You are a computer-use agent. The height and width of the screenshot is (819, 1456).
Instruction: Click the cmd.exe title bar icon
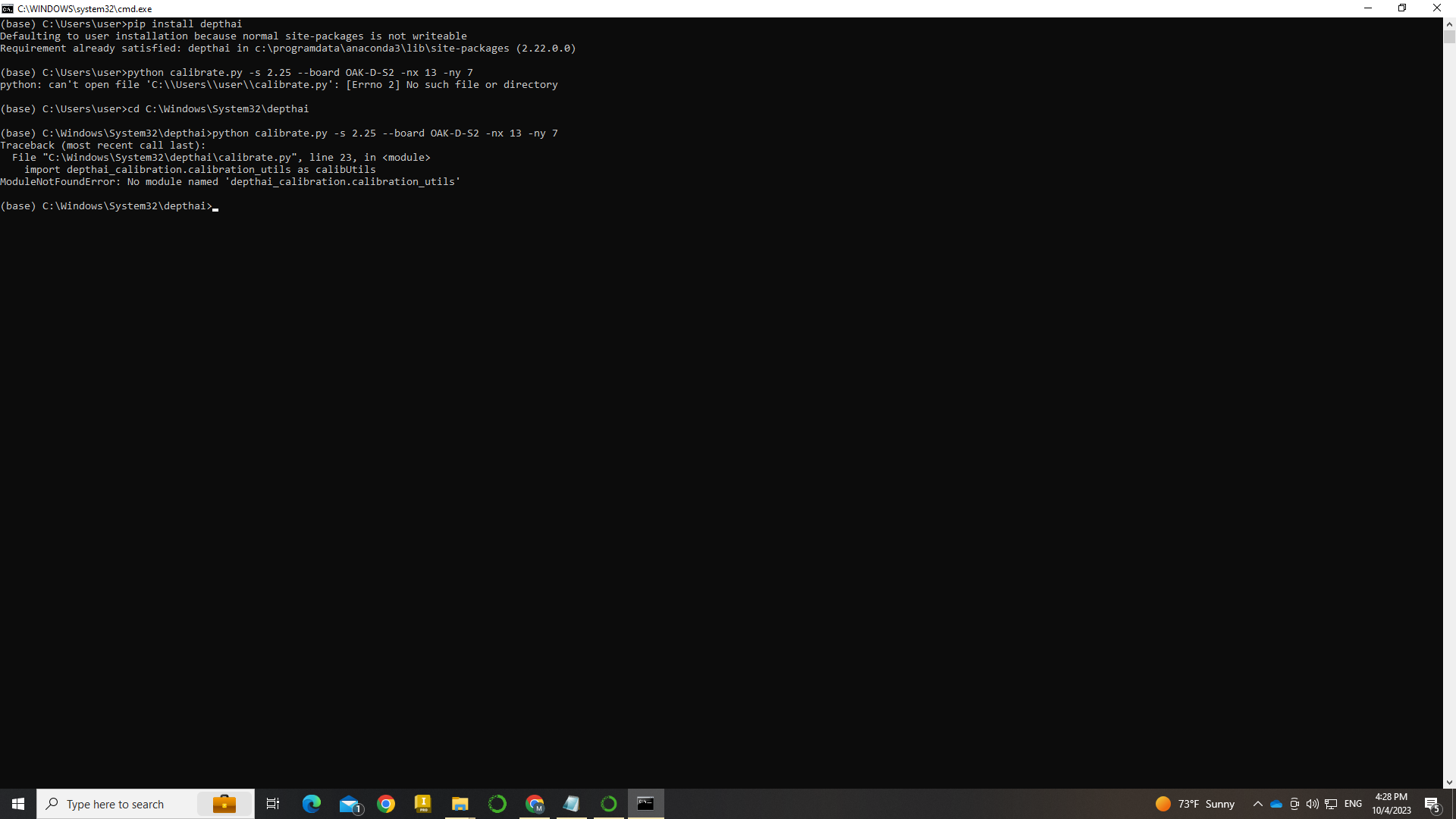point(8,8)
